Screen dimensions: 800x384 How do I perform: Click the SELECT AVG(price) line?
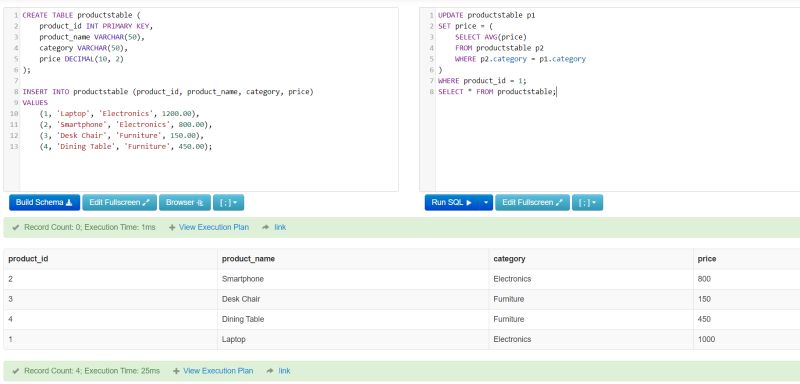[x=491, y=37]
